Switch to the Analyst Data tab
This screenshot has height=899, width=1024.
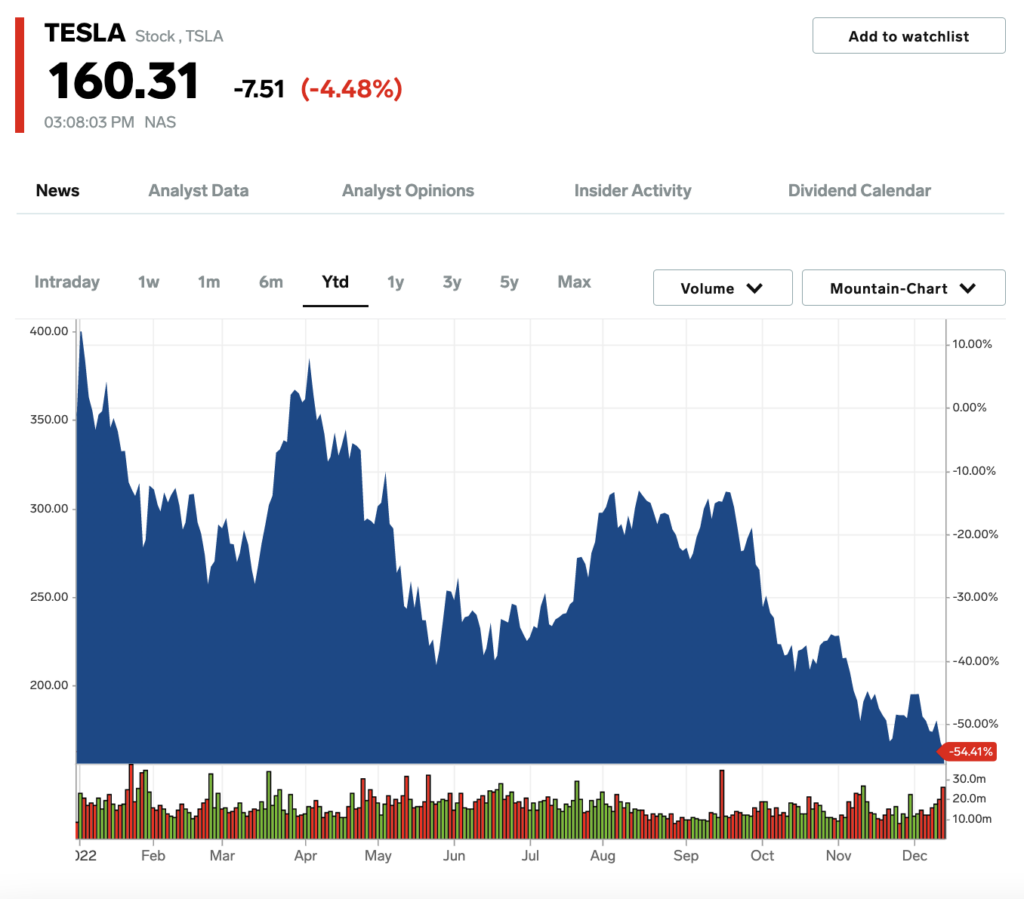coord(199,191)
